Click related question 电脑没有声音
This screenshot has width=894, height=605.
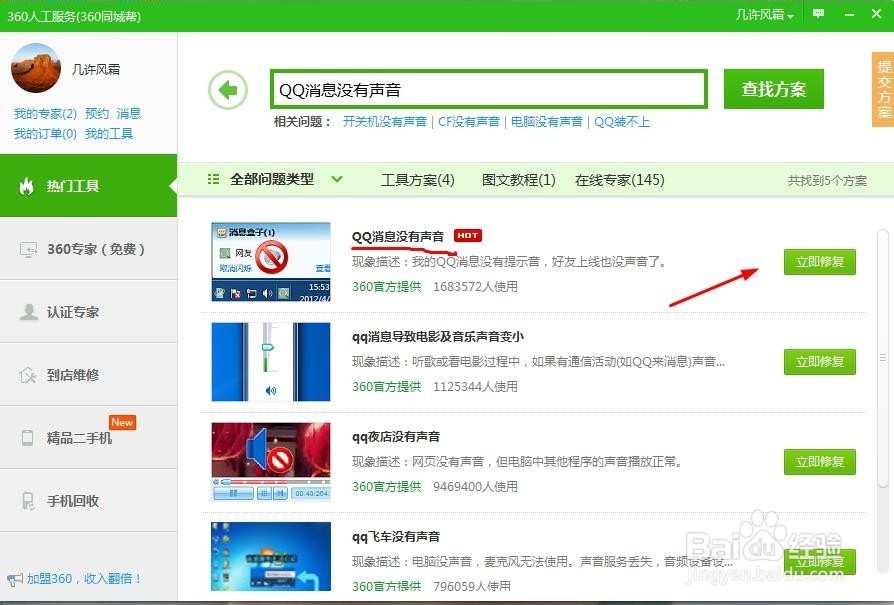click(x=546, y=121)
